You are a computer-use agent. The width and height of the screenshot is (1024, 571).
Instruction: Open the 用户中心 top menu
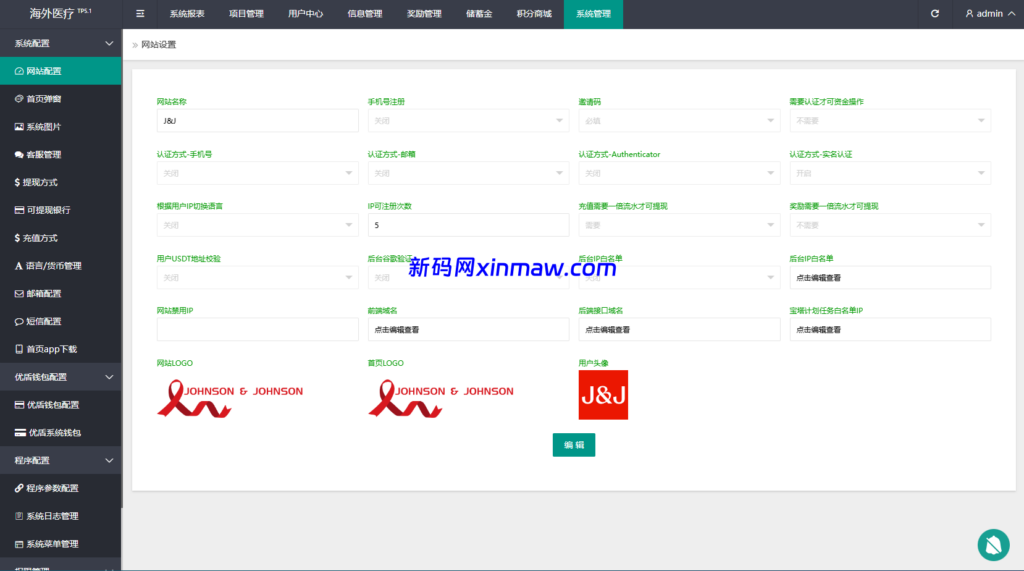pyautogui.click(x=306, y=14)
